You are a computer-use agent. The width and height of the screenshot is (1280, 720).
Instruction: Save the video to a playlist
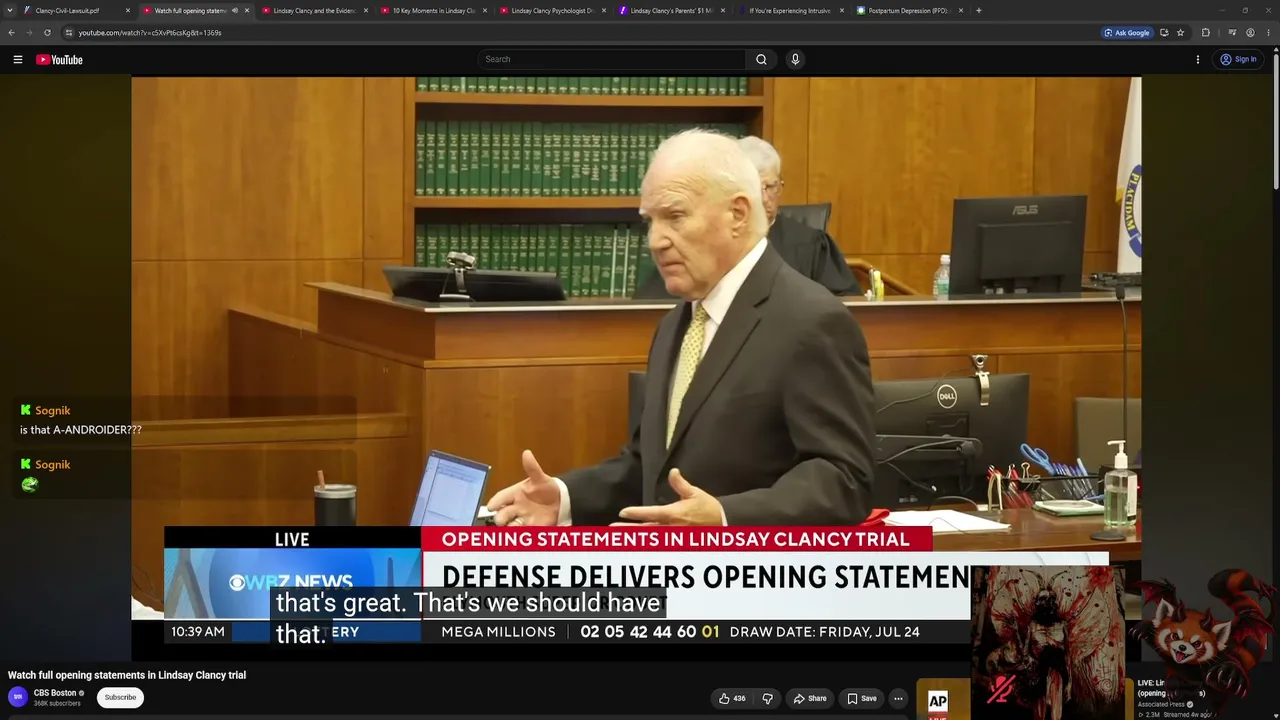[x=862, y=698]
